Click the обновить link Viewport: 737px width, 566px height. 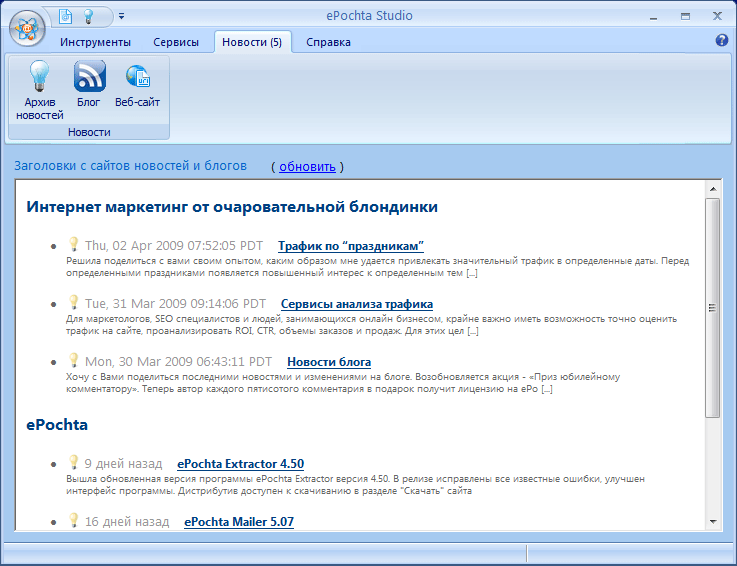point(307,166)
